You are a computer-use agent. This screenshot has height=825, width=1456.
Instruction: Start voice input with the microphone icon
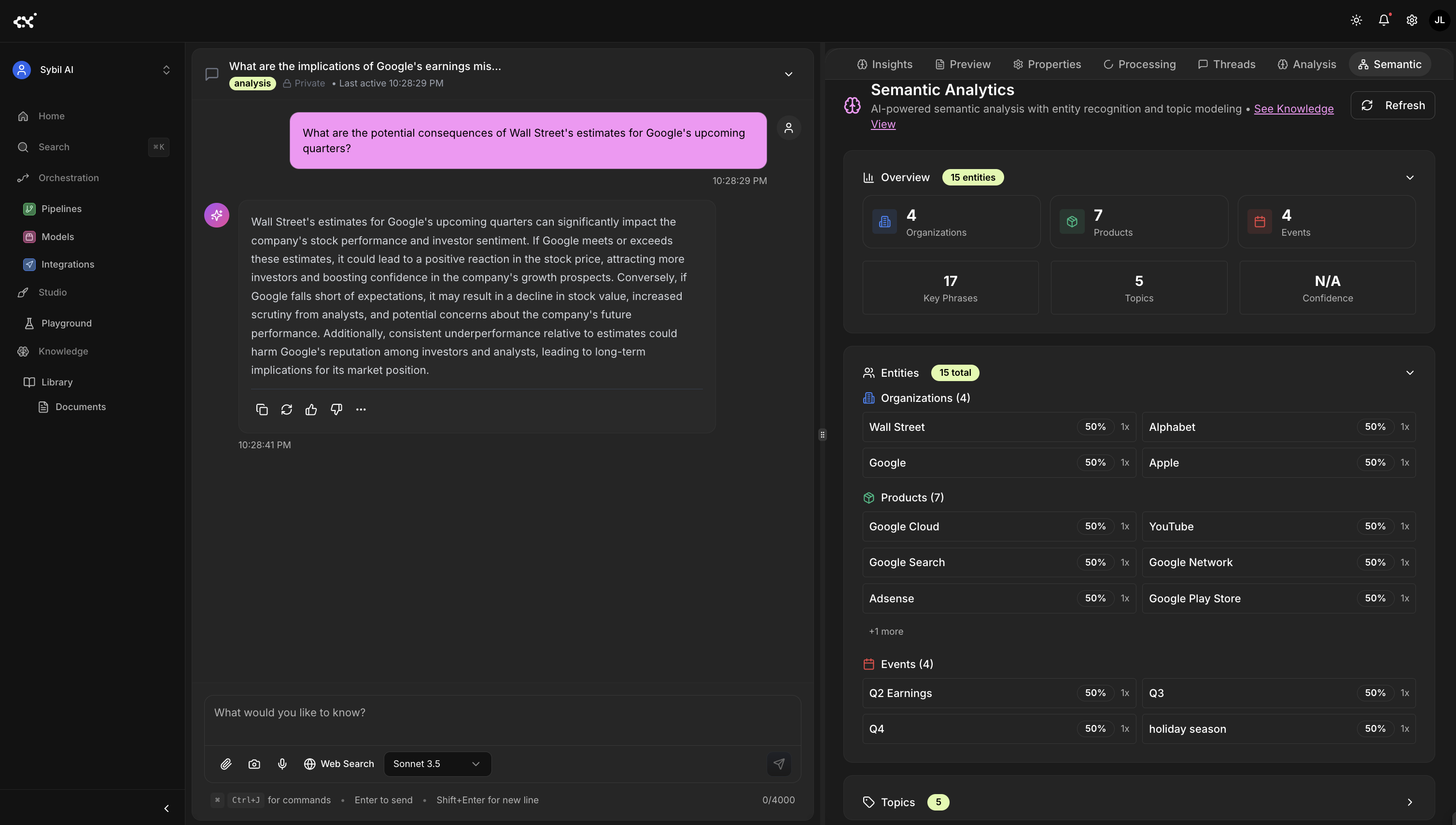(282, 764)
